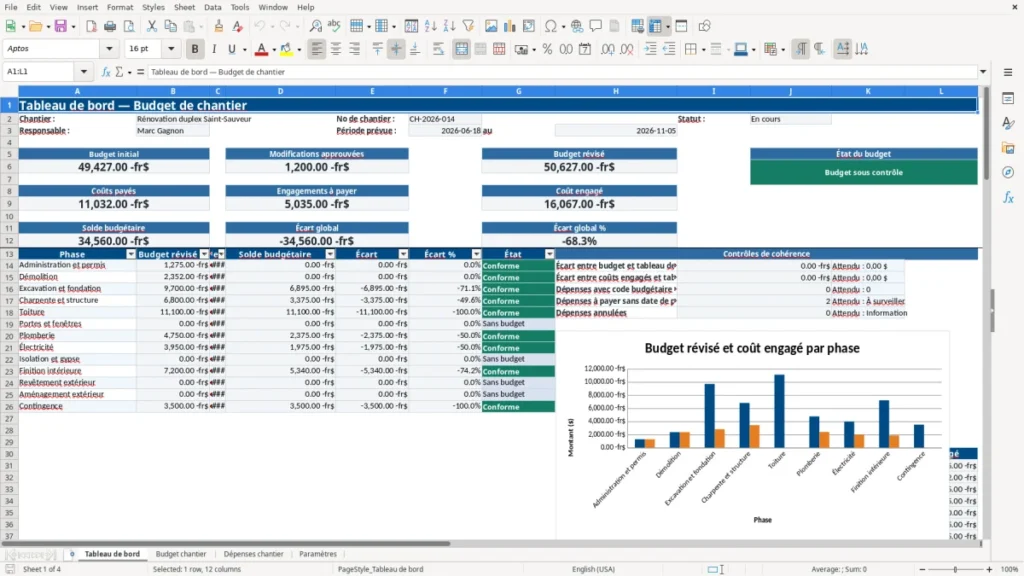Open the sidebar Properties icon
This screenshot has height=576, width=1024.
coord(1008,99)
